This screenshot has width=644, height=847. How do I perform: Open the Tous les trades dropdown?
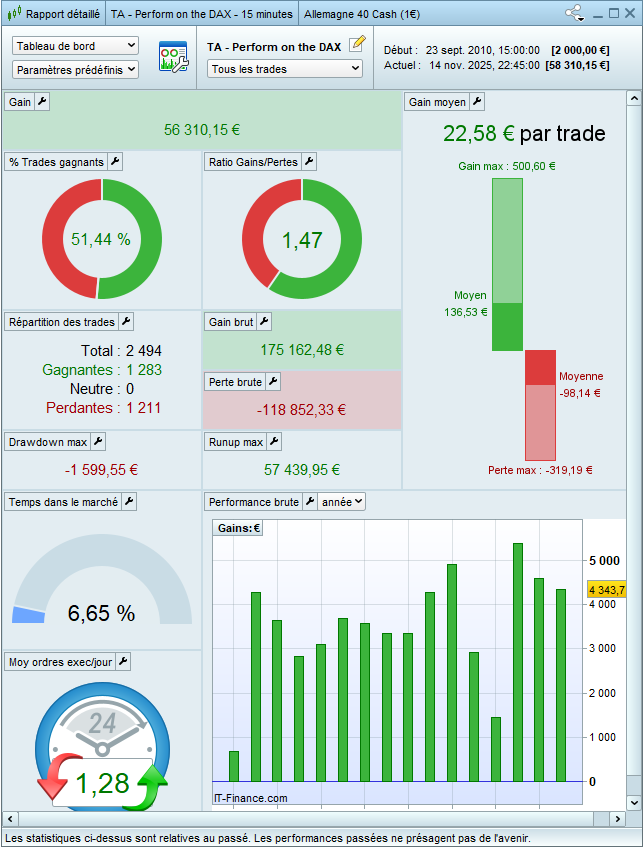285,69
